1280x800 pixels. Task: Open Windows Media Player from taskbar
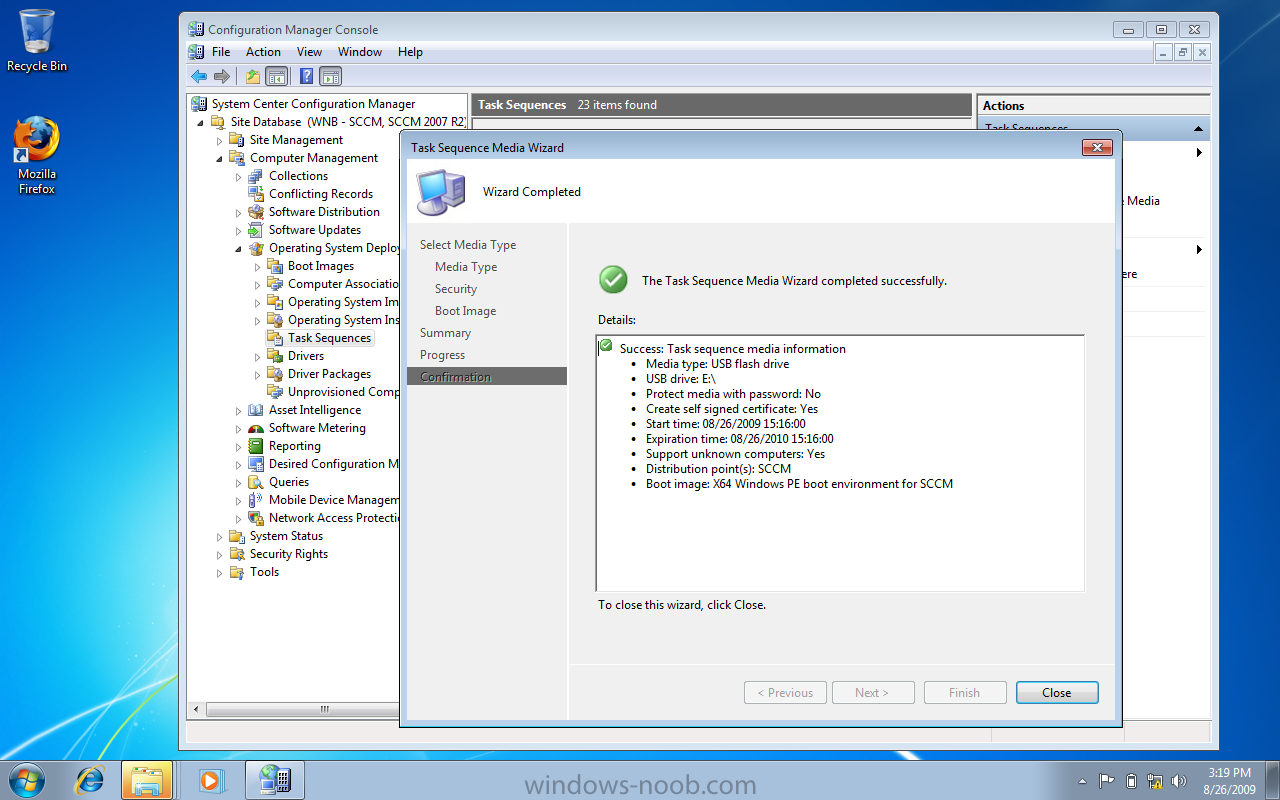click(211, 779)
